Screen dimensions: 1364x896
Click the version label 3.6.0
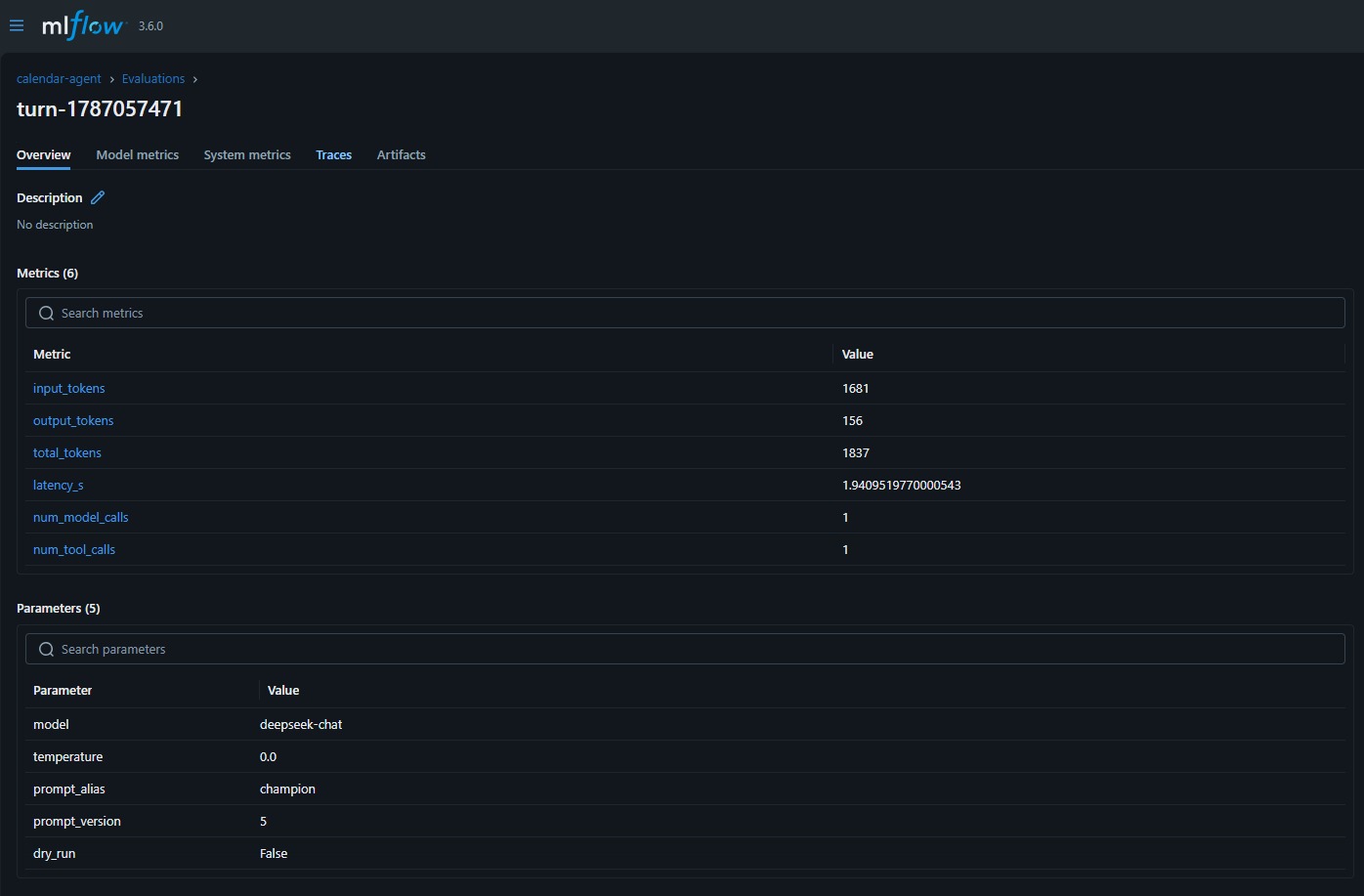click(150, 26)
